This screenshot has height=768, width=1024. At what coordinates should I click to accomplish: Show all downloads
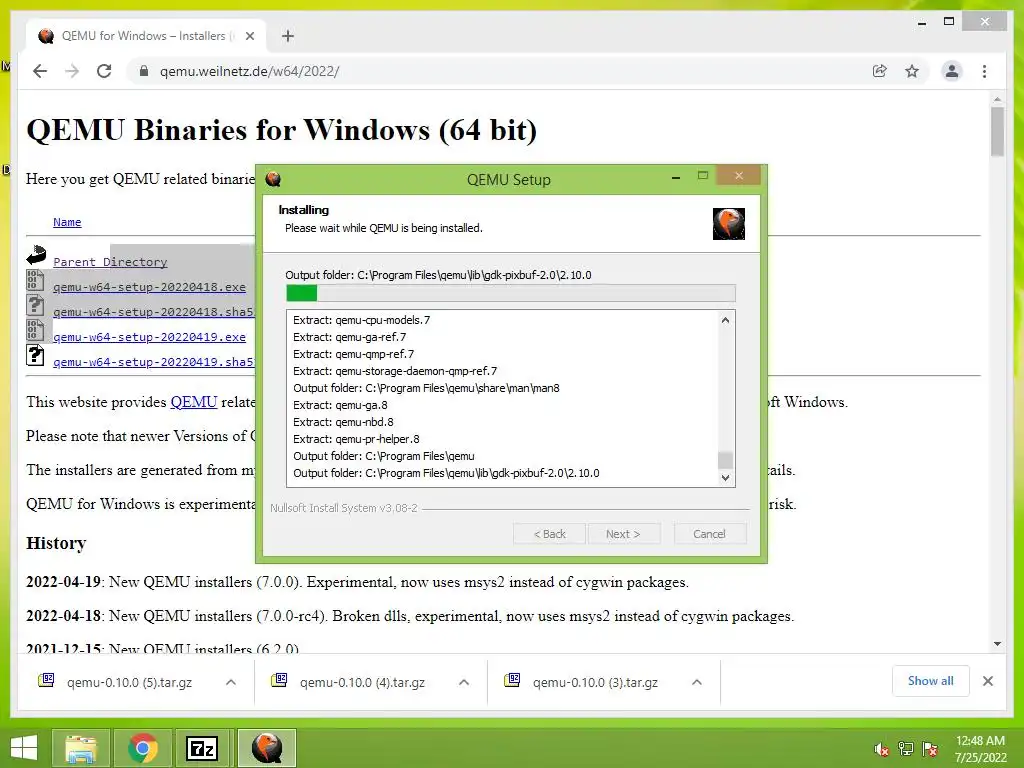(931, 681)
